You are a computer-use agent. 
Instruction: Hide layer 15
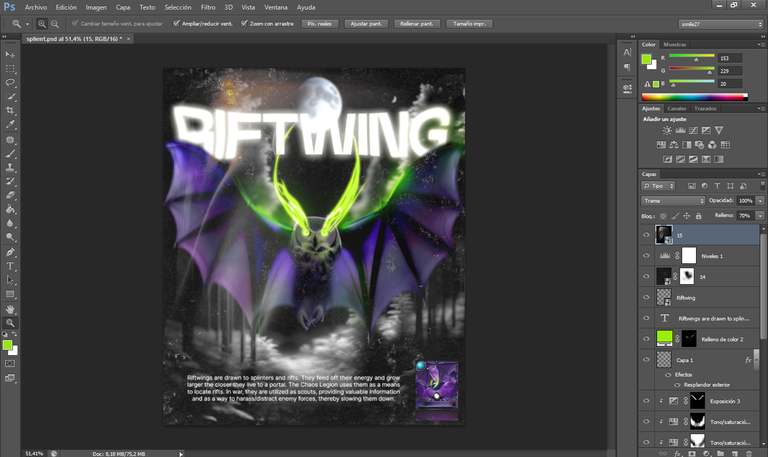[x=646, y=235]
